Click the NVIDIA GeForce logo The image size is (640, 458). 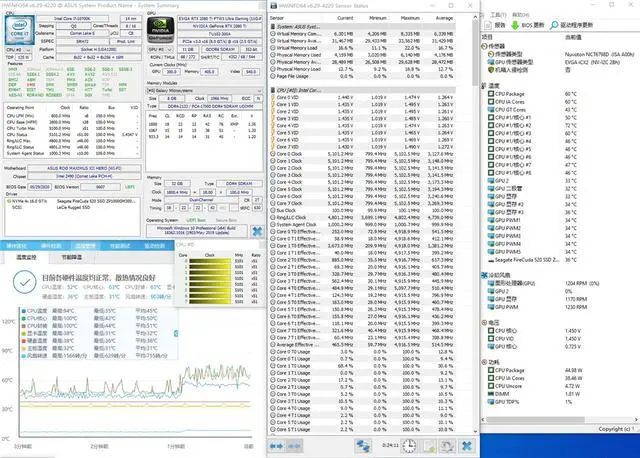click(160, 29)
